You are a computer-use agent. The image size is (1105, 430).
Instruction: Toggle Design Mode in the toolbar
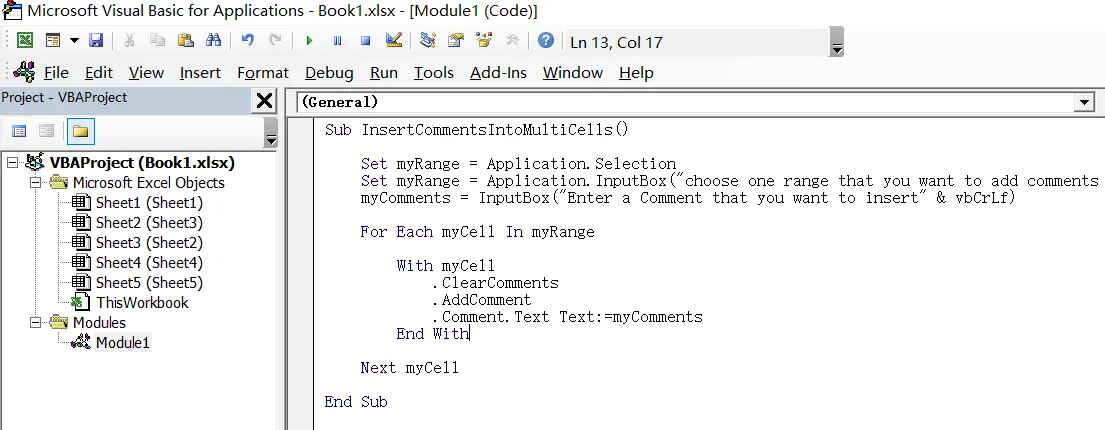tap(394, 41)
